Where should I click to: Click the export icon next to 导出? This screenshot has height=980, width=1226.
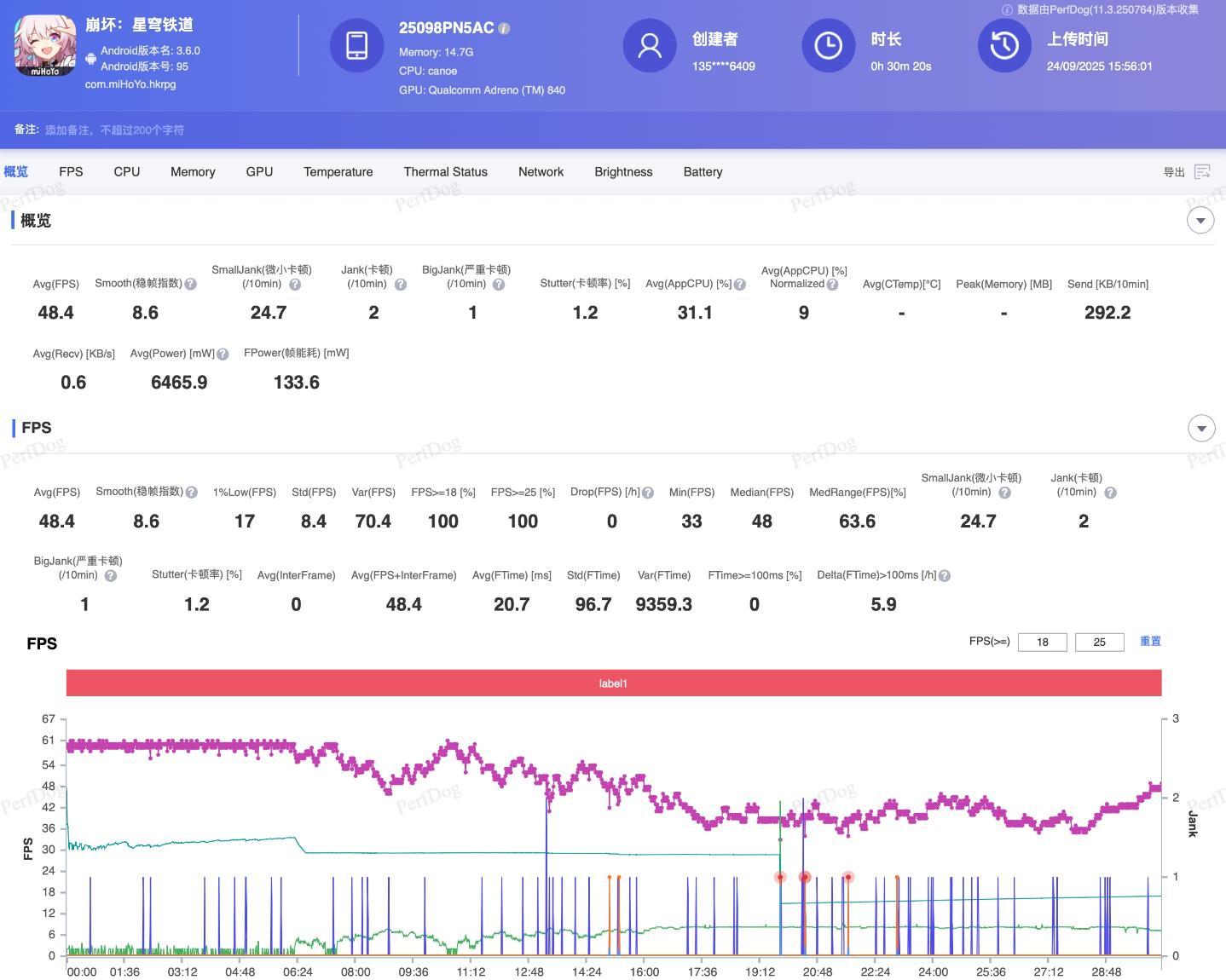pyautogui.click(x=1202, y=172)
